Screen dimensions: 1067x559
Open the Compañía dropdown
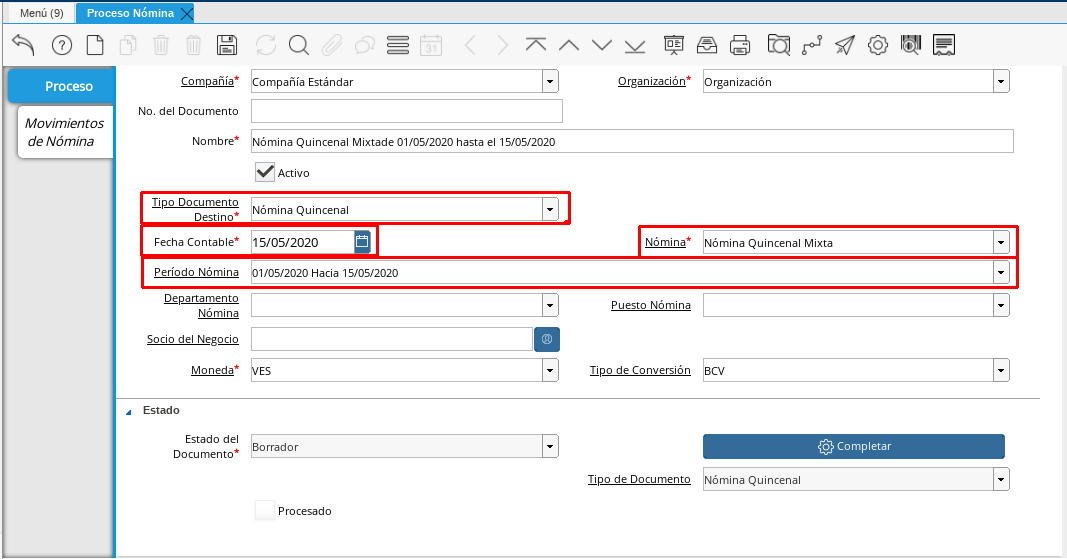(x=551, y=82)
